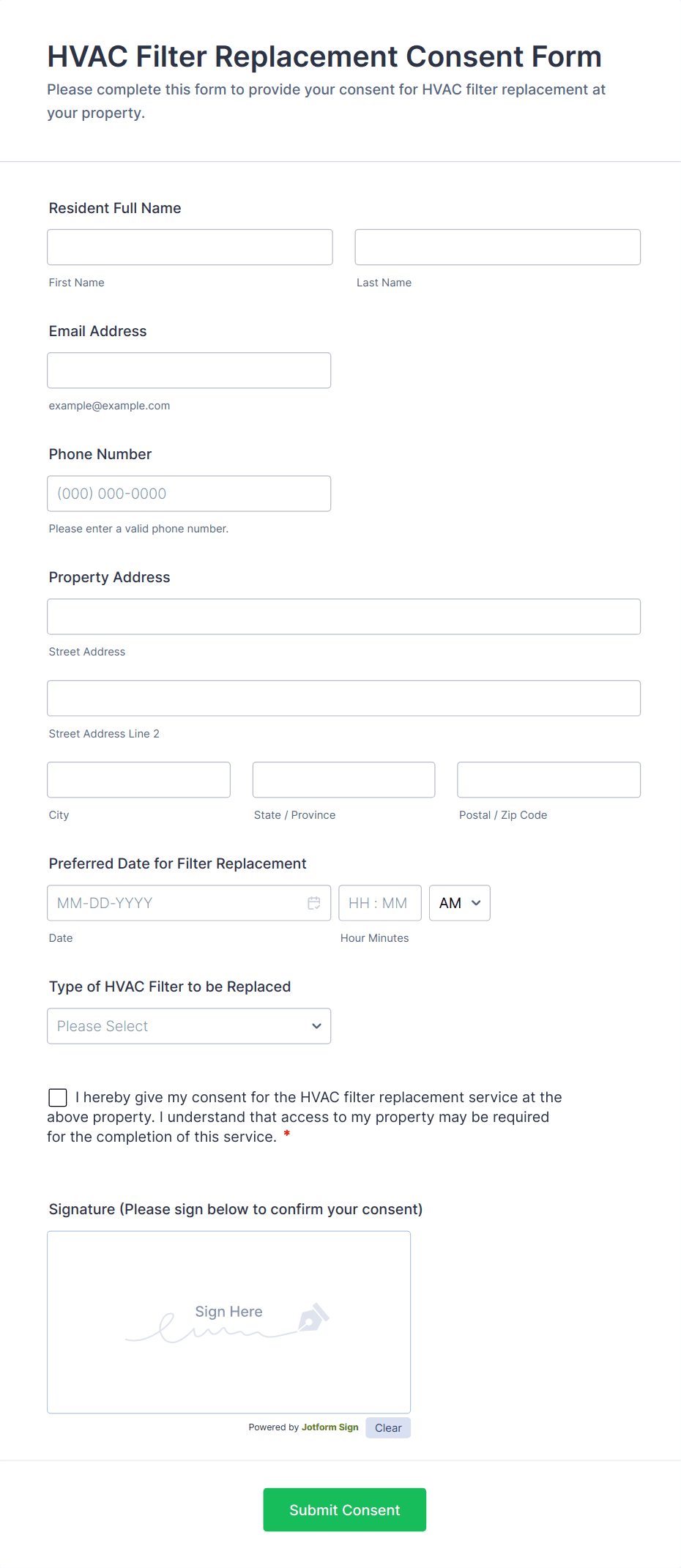Click the Jotform Sign logo

pos(330,1427)
